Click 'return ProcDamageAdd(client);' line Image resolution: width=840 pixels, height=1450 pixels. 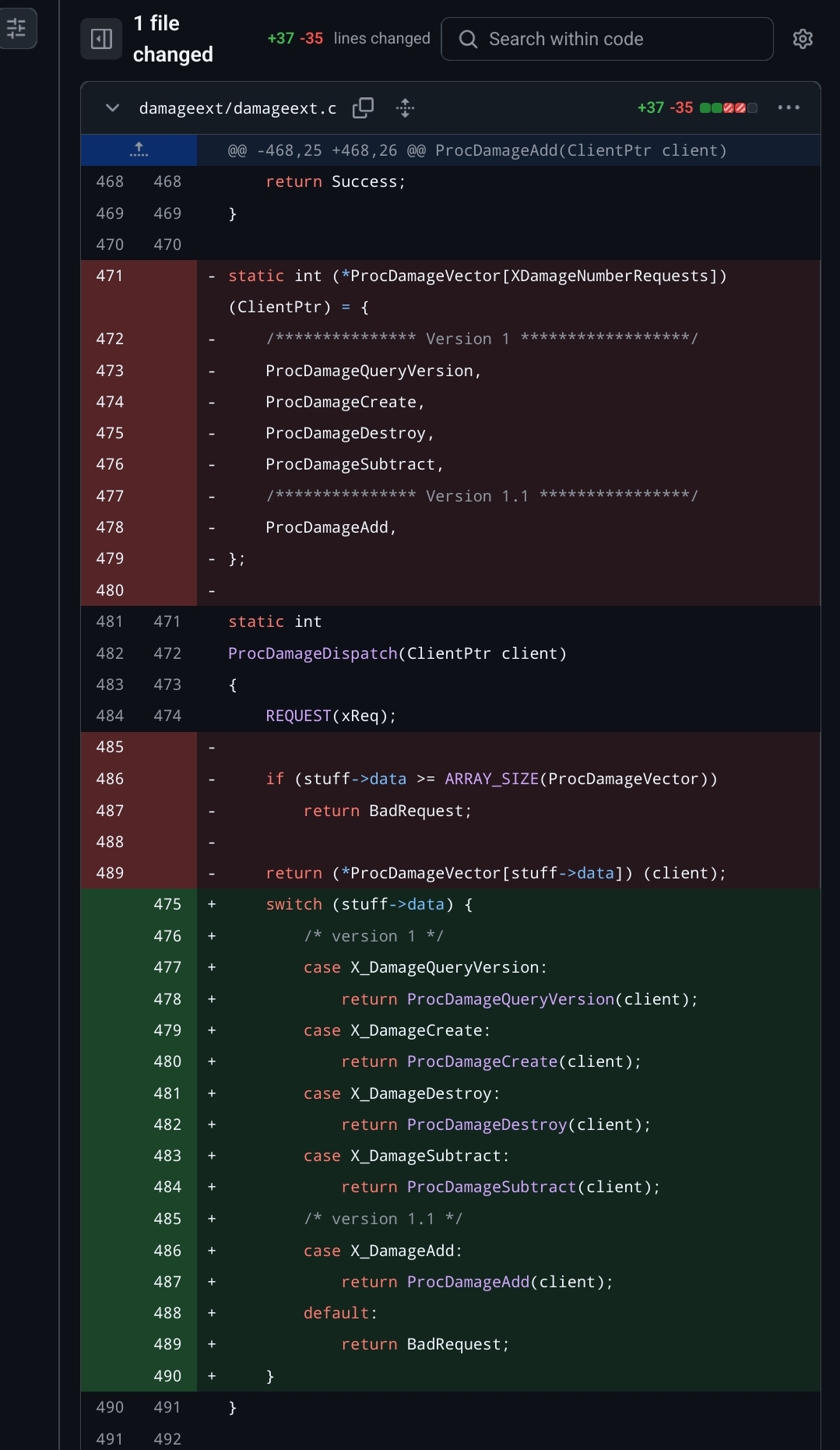pyautogui.click(x=477, y=1282)
